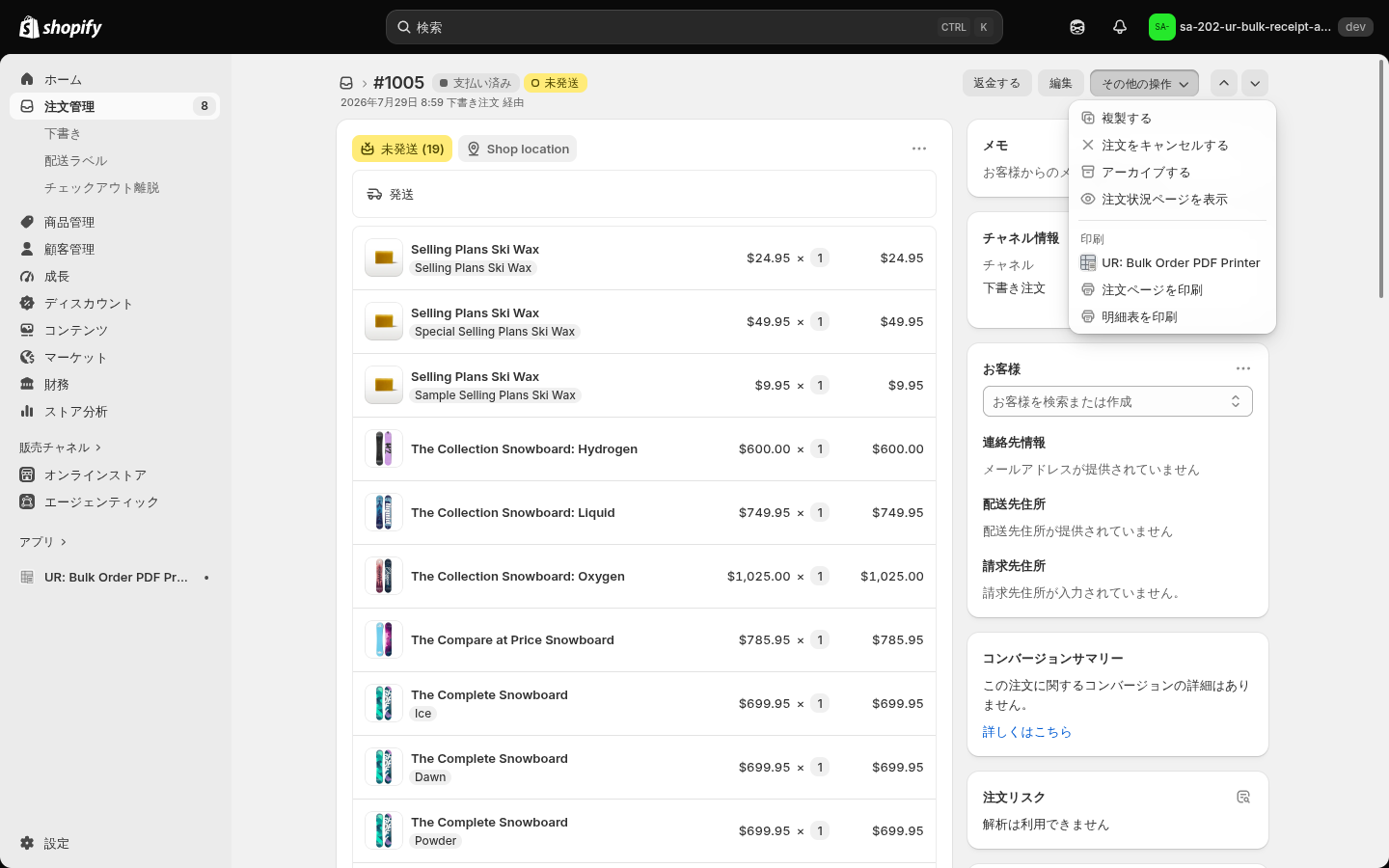Click the 'The Collection Snowboard: Hydrogen' product name

click(x=524, y=448)
